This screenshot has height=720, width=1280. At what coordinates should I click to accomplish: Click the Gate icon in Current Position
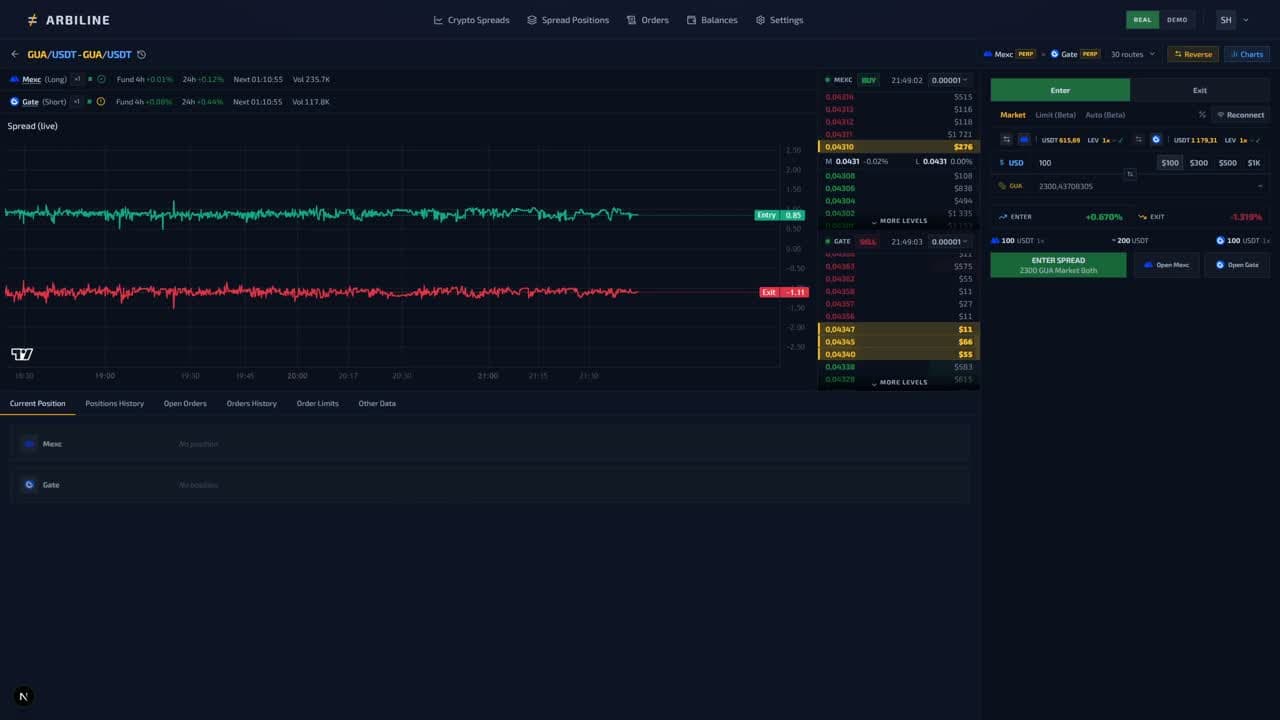click(29, 485)
